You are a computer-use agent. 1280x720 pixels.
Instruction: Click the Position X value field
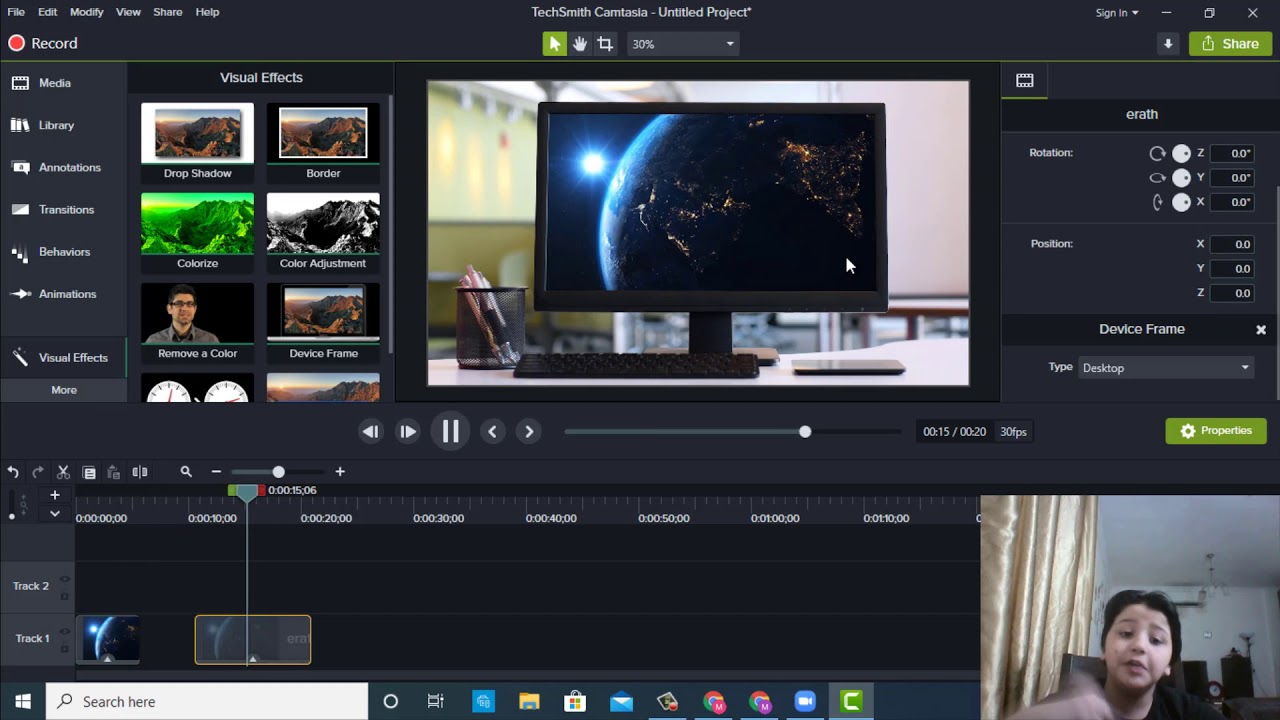pos(1232,244)
